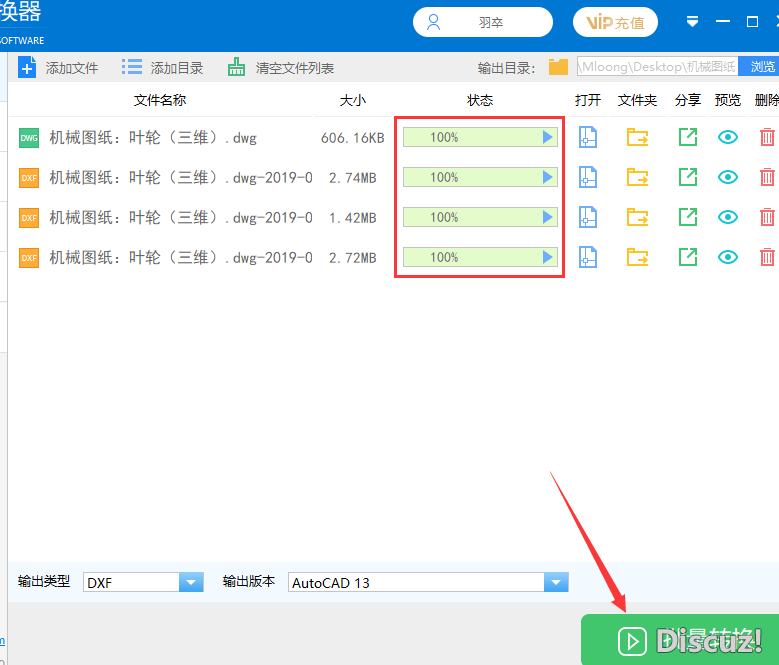Delete the fourth file from the list
This screenshot has width=779, height=665.
(x=767, y=257)
